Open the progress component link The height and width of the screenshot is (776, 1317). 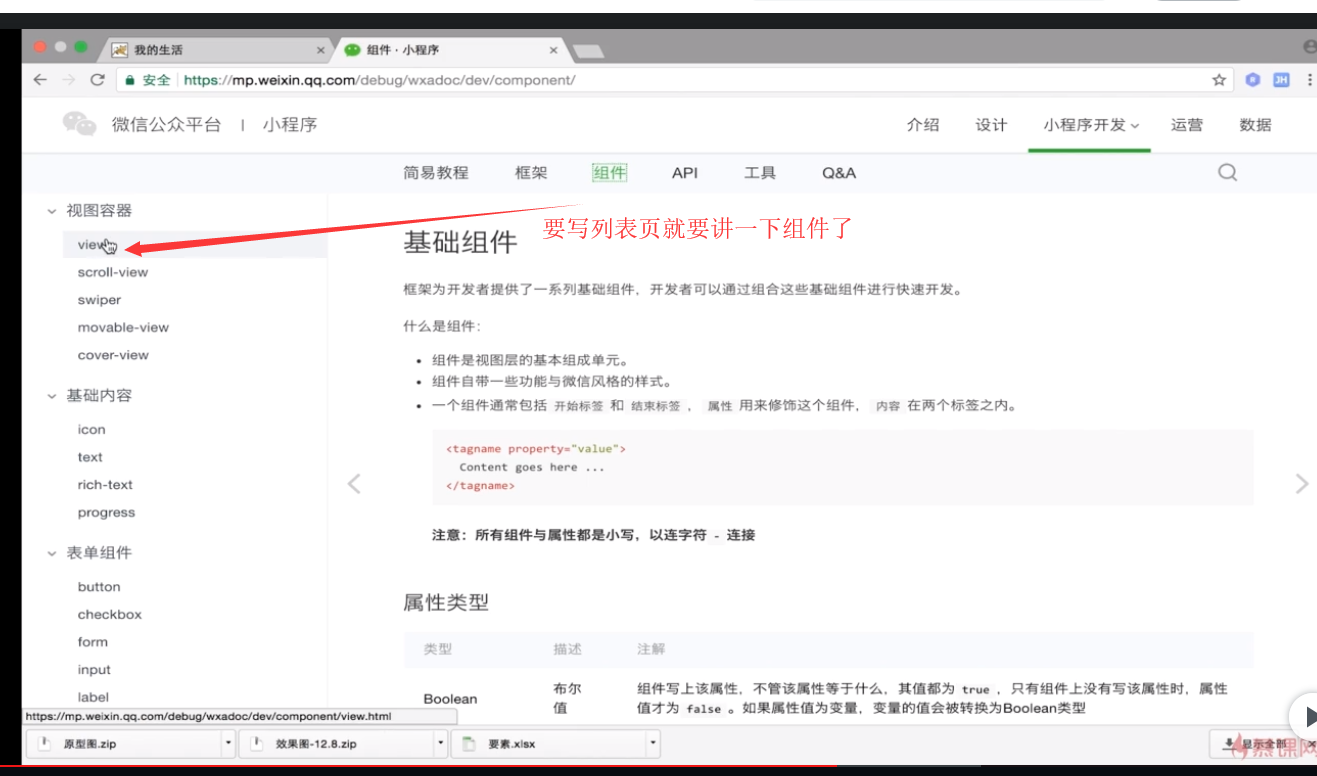(106, 513)
